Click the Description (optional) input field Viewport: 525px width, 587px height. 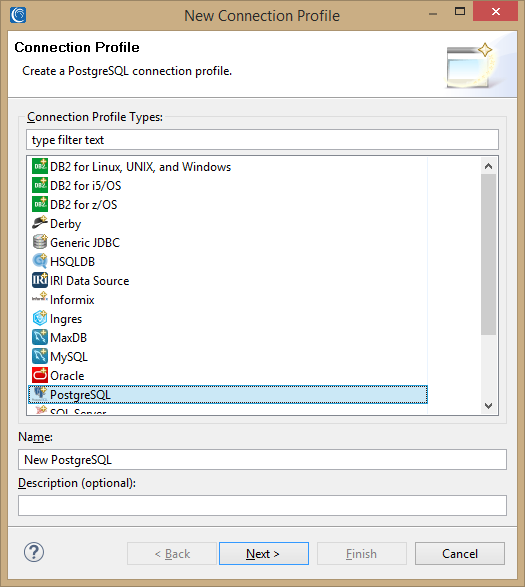point(262,505)
